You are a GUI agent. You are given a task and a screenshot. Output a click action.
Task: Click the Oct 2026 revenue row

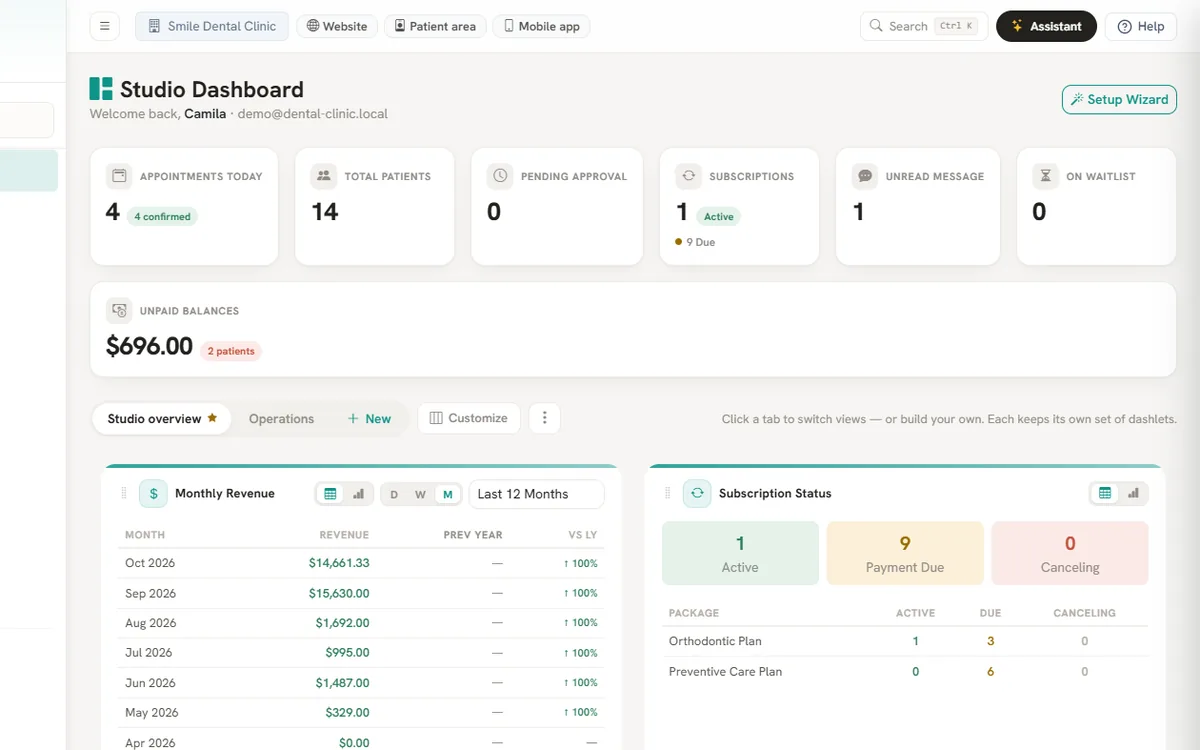point(361,563)
